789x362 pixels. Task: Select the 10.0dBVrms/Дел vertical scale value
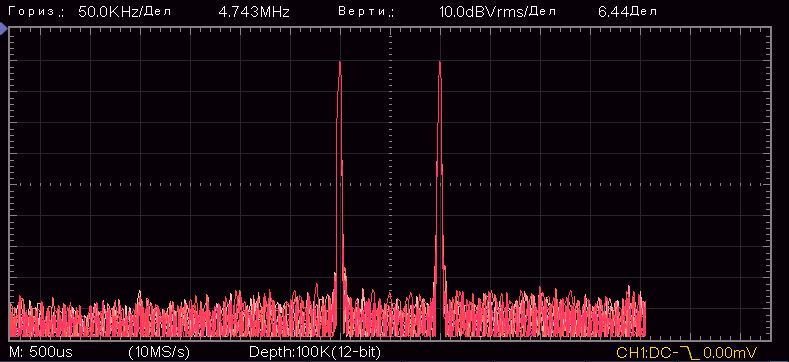click(497, 12)
